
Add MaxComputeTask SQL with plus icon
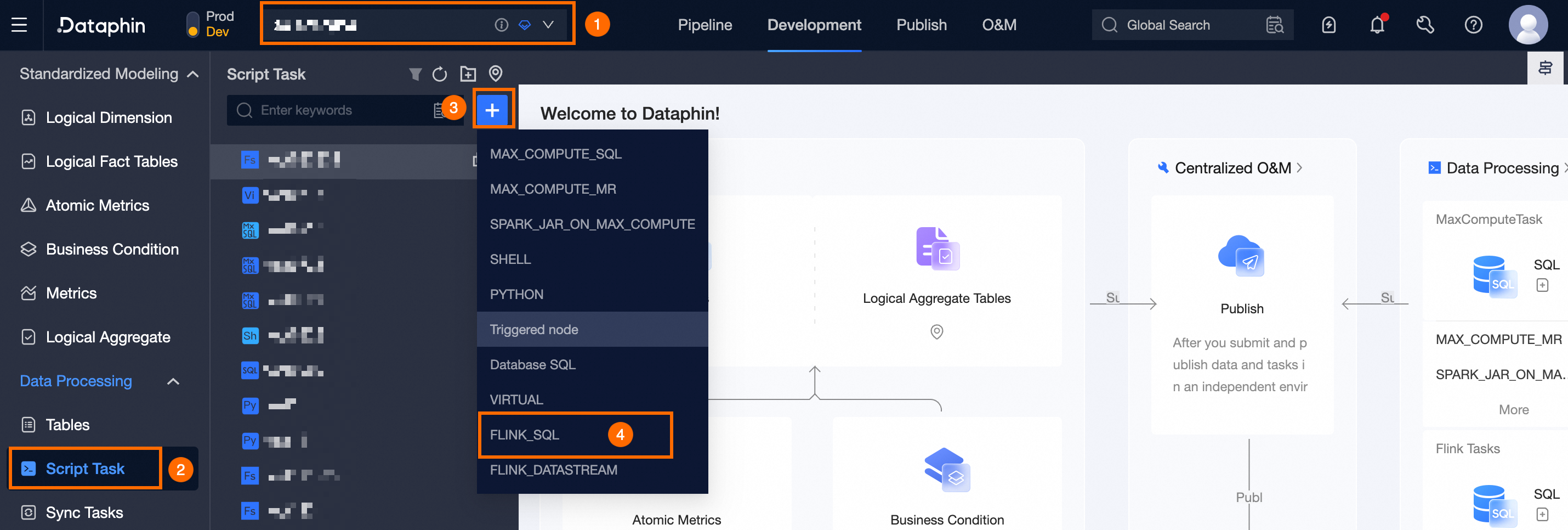click(1542, 285)
